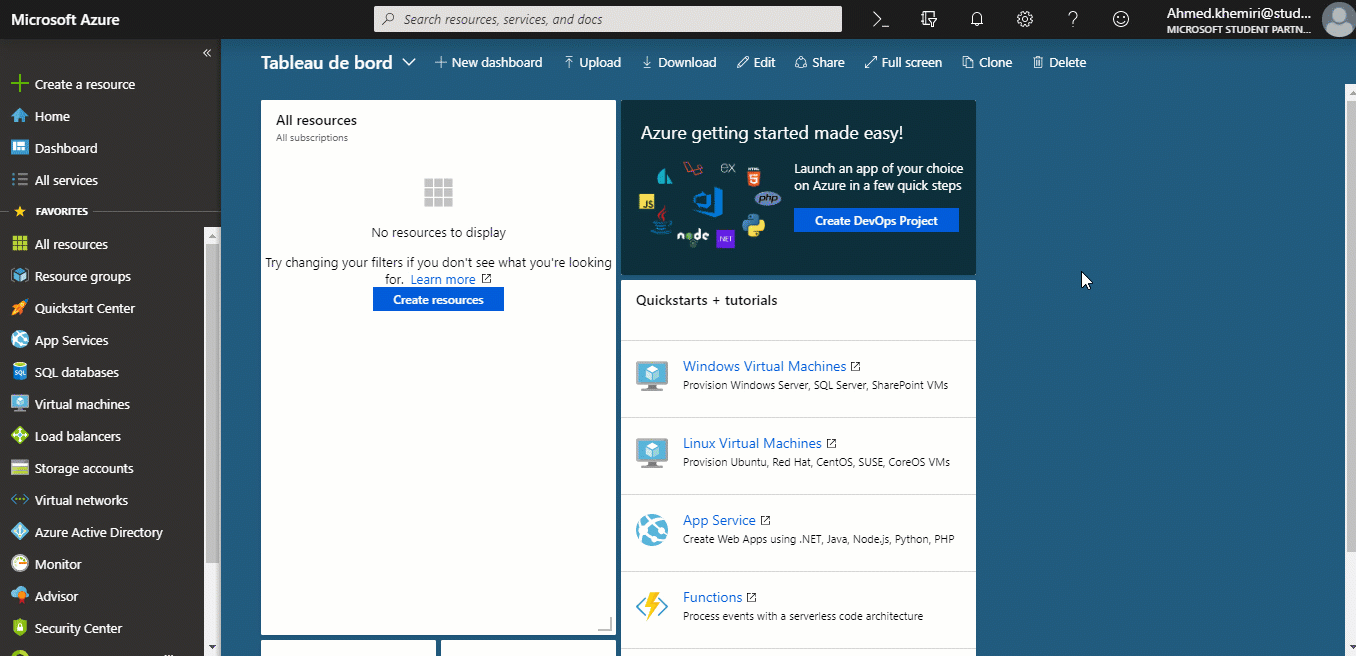Click the All resources tile title
Viewport: 1356px width, 656px height.
coord(316,120)
